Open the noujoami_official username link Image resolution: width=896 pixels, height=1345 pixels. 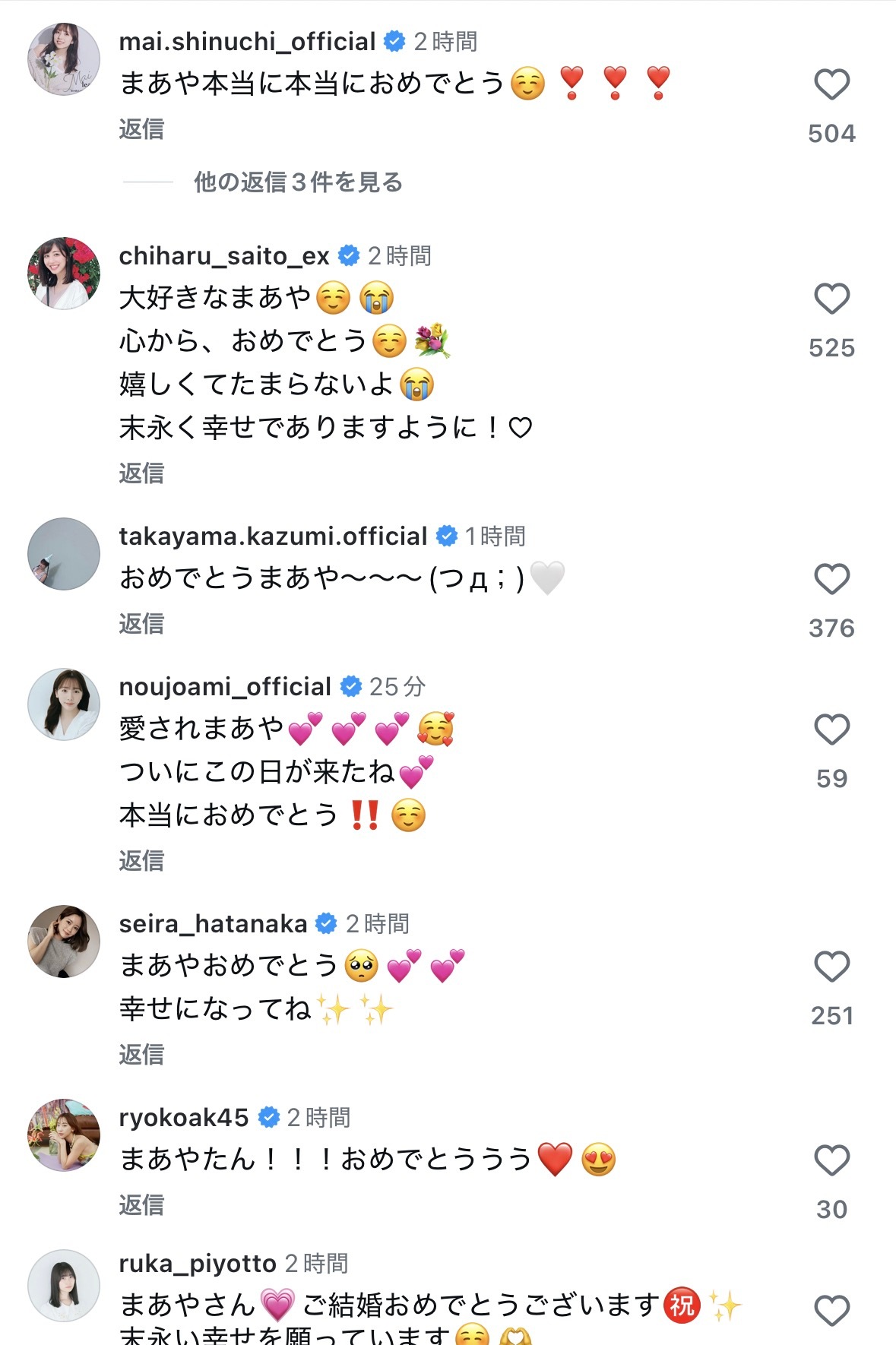tap(225, 687)
